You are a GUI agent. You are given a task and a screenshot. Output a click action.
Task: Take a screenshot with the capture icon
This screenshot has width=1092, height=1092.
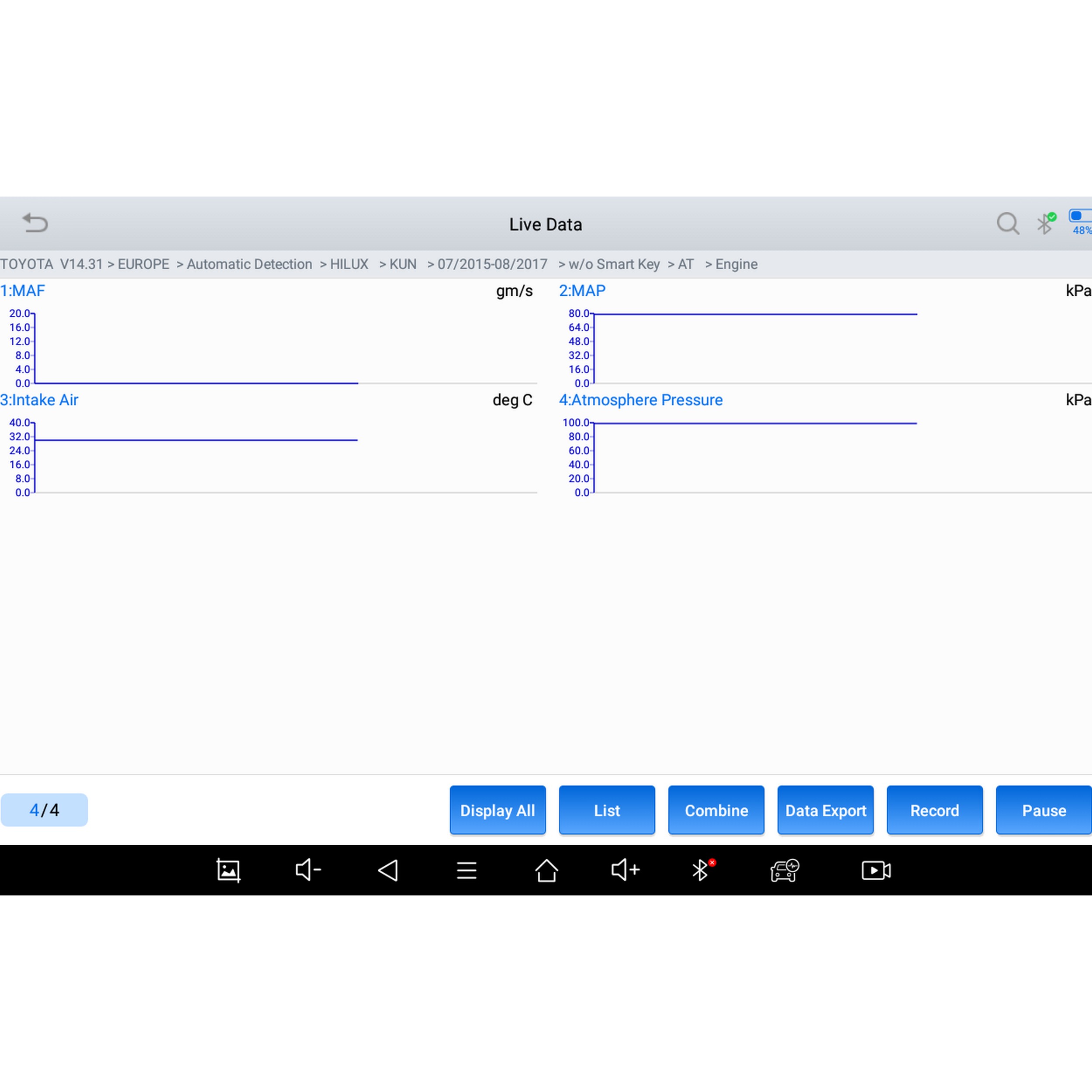click(x=228, y=871)
